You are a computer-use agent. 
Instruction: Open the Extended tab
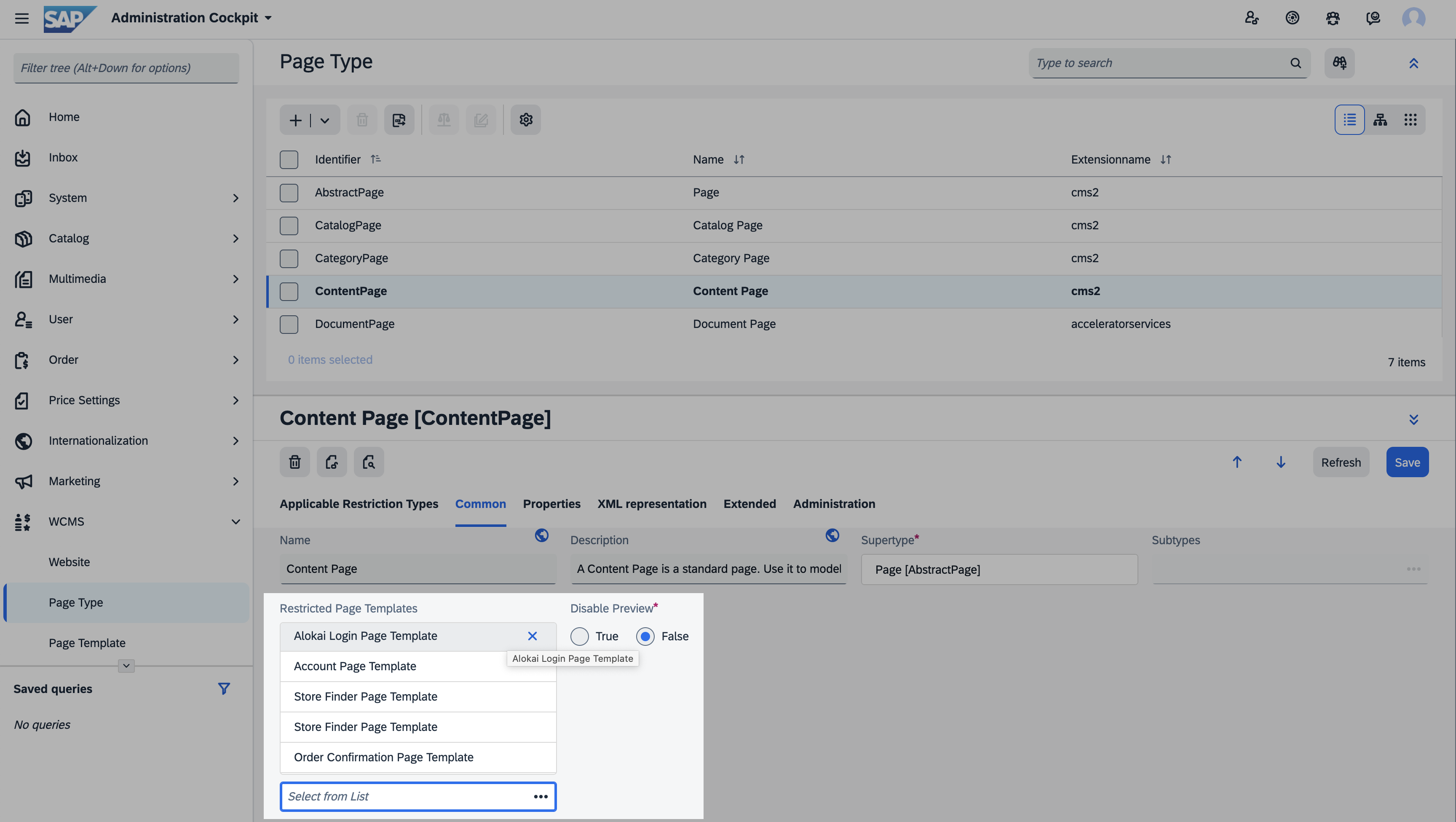[x=749, y=503]
